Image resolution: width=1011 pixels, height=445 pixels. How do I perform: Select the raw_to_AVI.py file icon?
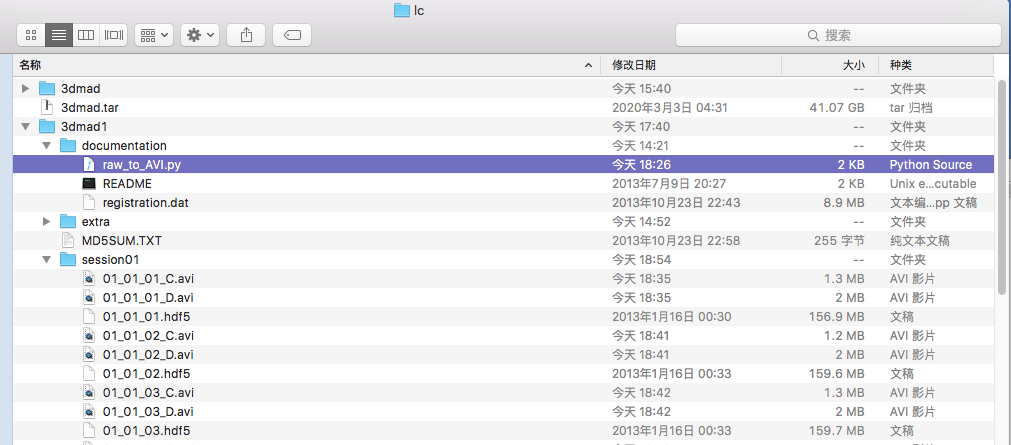click(x=89, y=164)
